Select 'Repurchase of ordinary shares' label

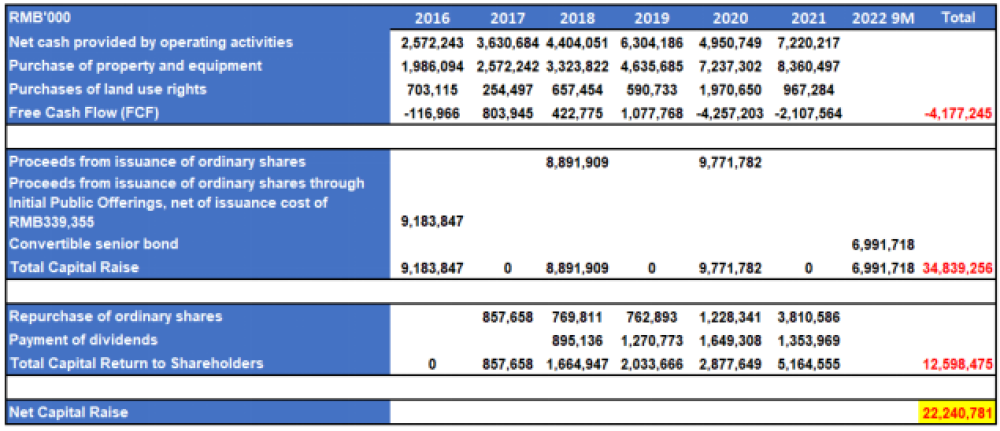[115, 316]
